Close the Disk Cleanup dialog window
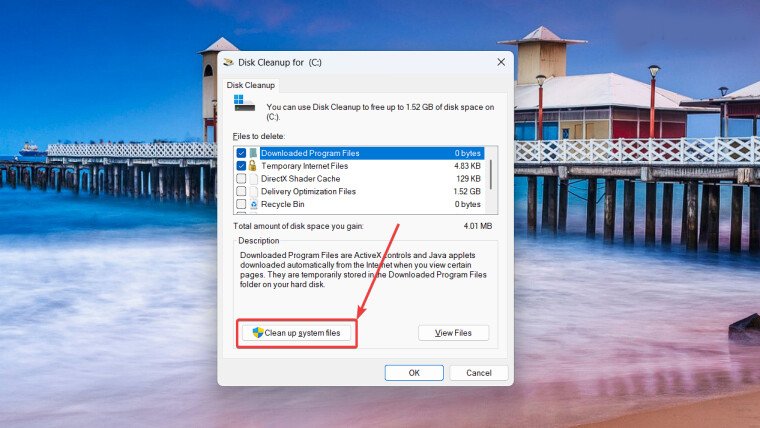 click(501, 62)
